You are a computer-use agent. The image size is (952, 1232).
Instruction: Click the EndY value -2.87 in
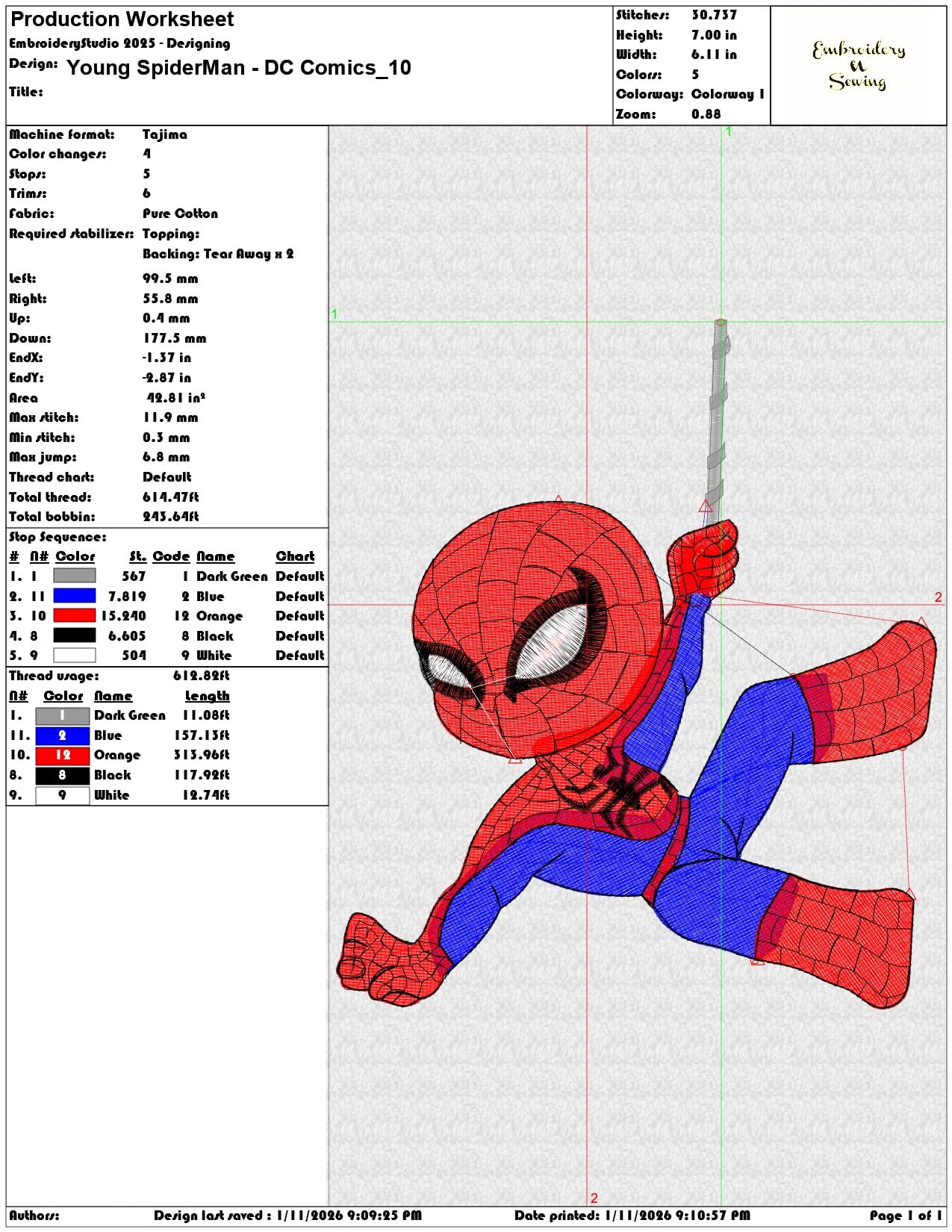[167, 378]
